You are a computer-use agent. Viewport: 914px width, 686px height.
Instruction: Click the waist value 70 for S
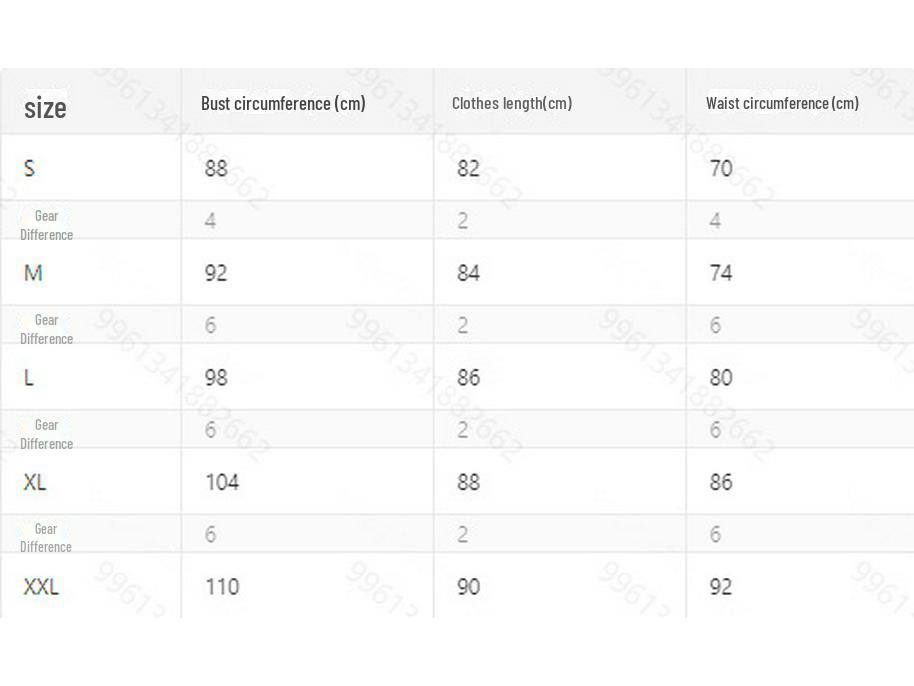(x=721, y=168)
